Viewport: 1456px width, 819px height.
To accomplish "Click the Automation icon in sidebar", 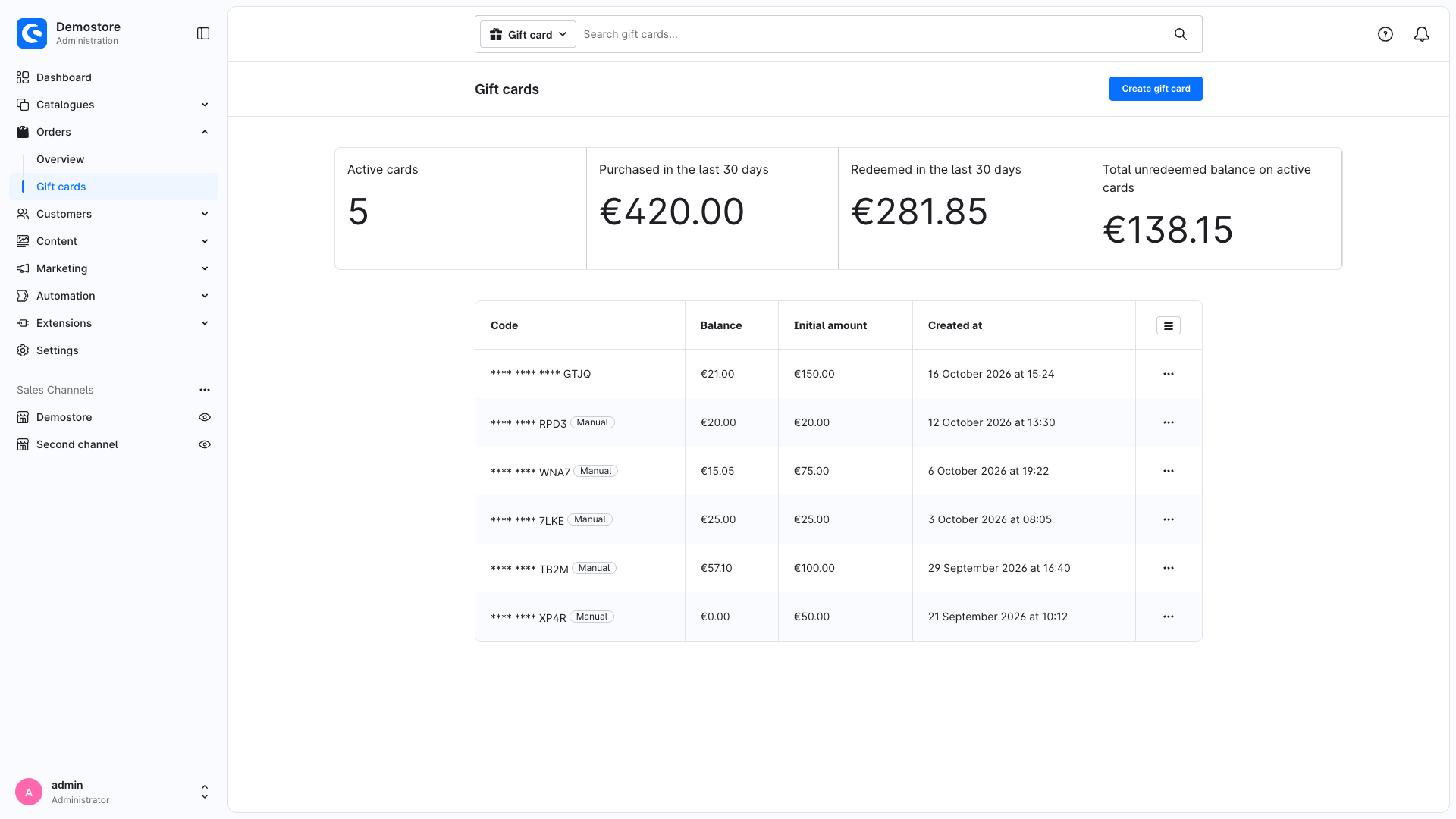I will (23, 296).
